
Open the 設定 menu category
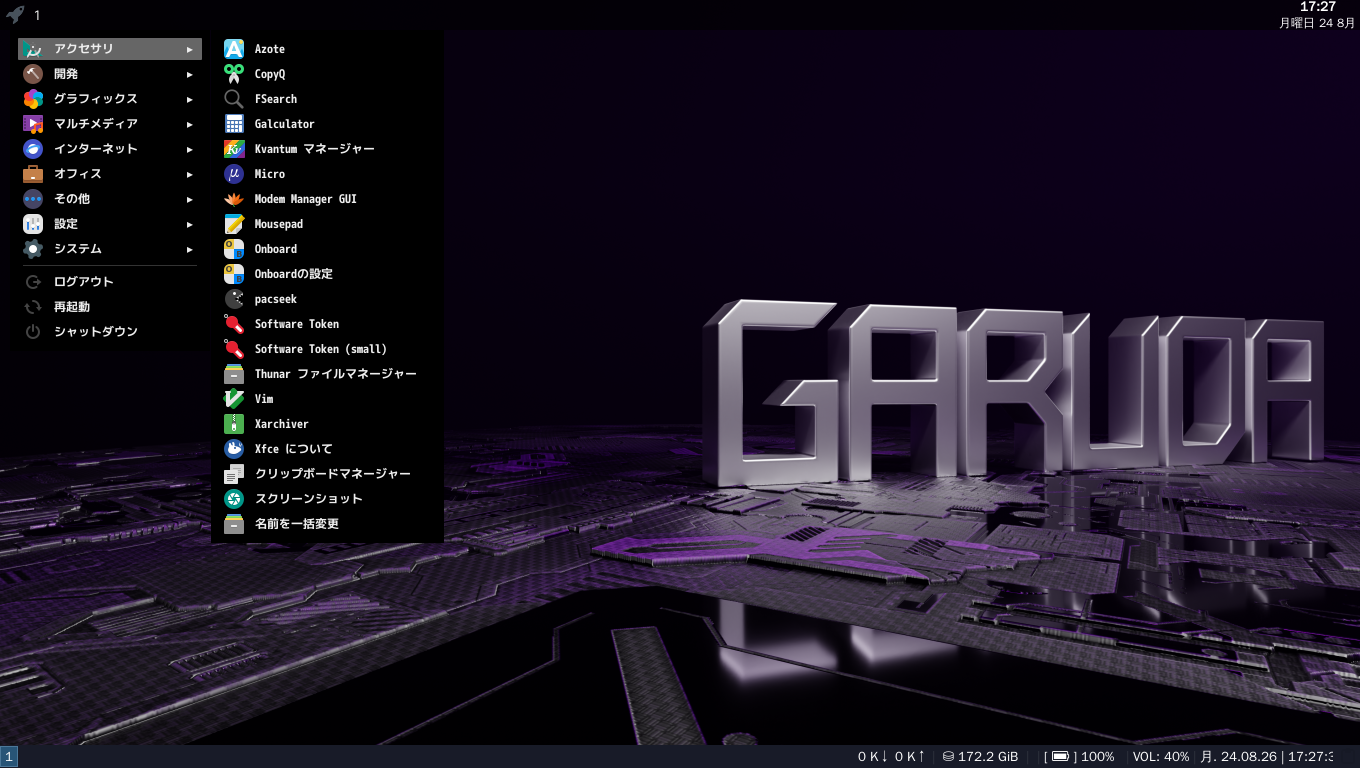coord(110,224)
